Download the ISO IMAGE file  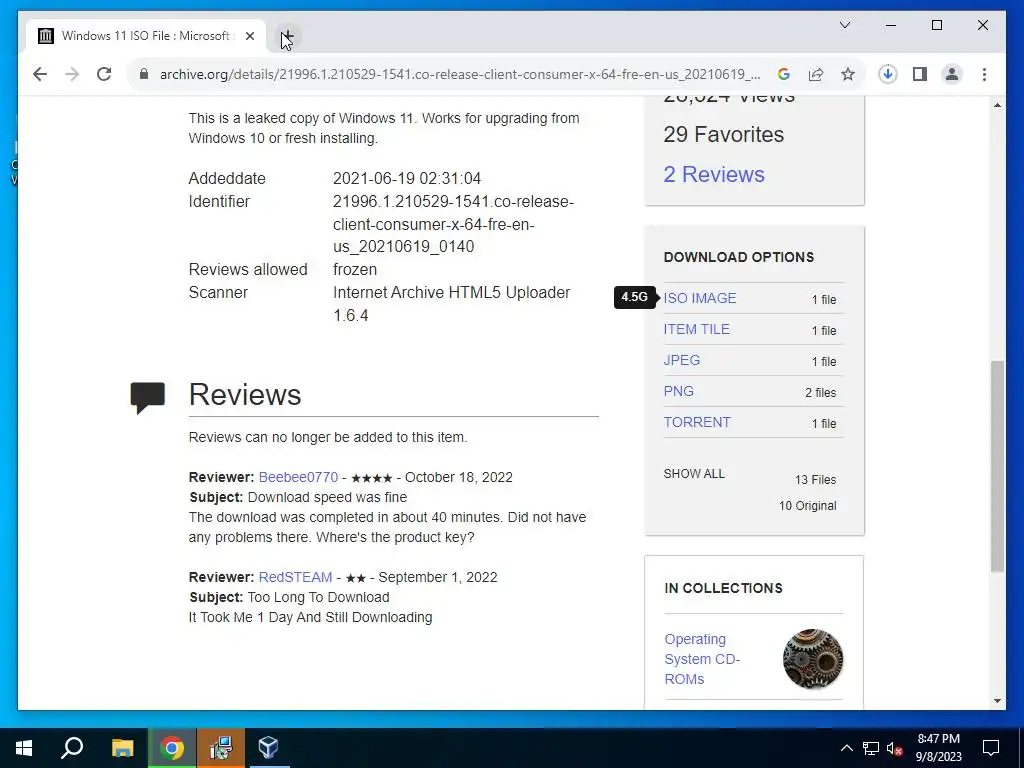click(x=699, y=298)
